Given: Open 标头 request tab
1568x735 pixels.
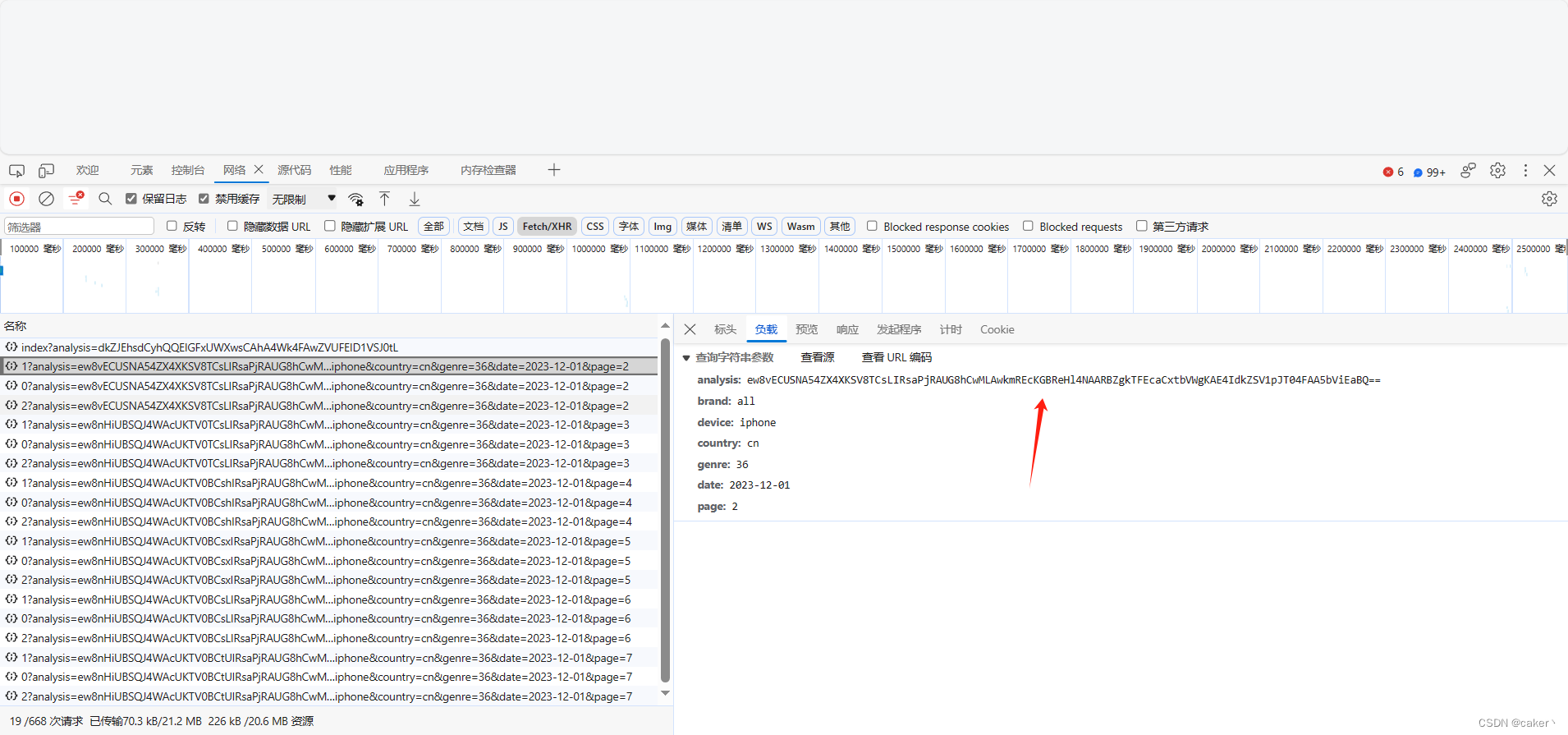Looking at the screenshot, I should click(x=725, y=329).
